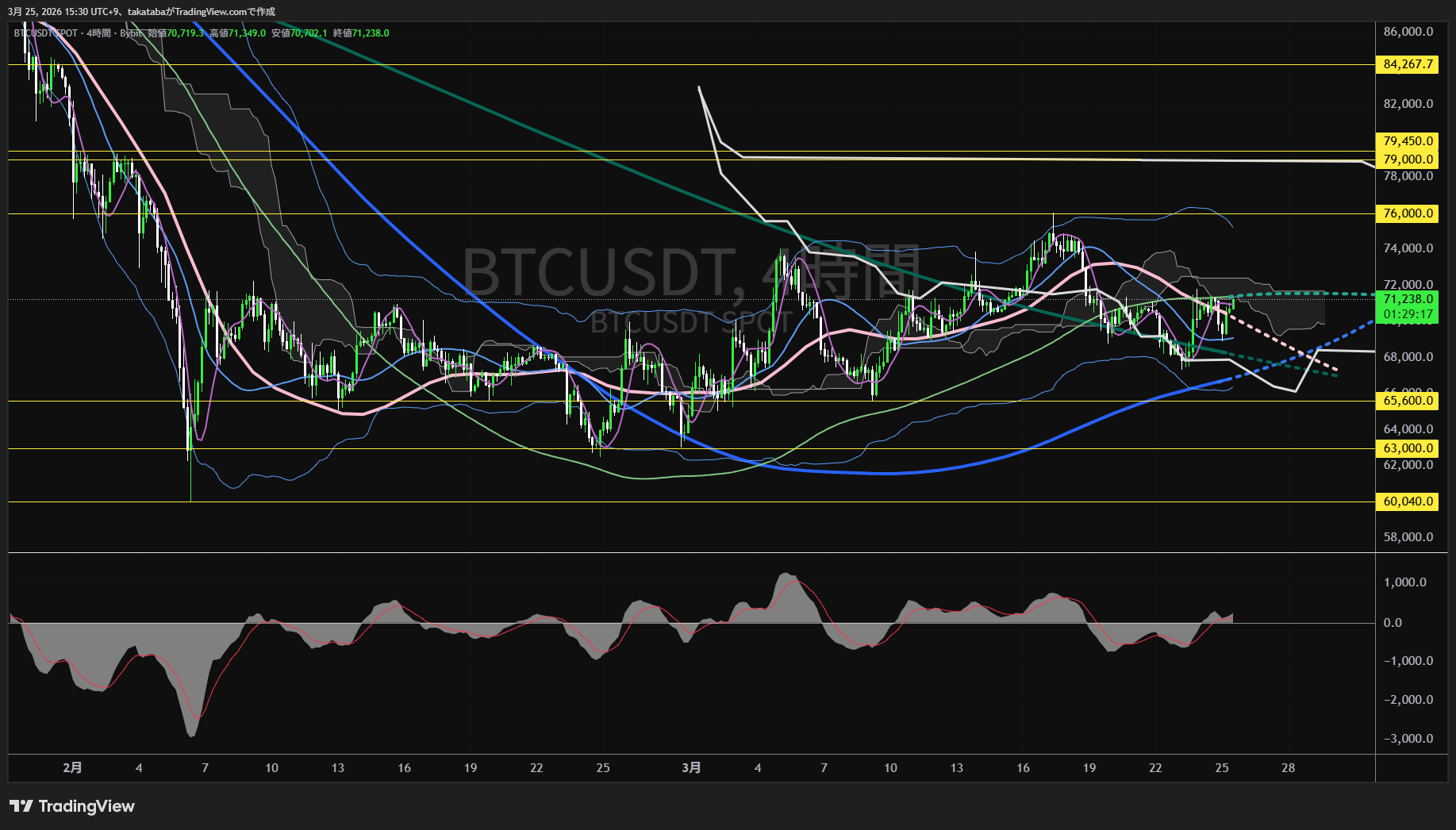Click the TradingView logo icon

tap(21, 806)
